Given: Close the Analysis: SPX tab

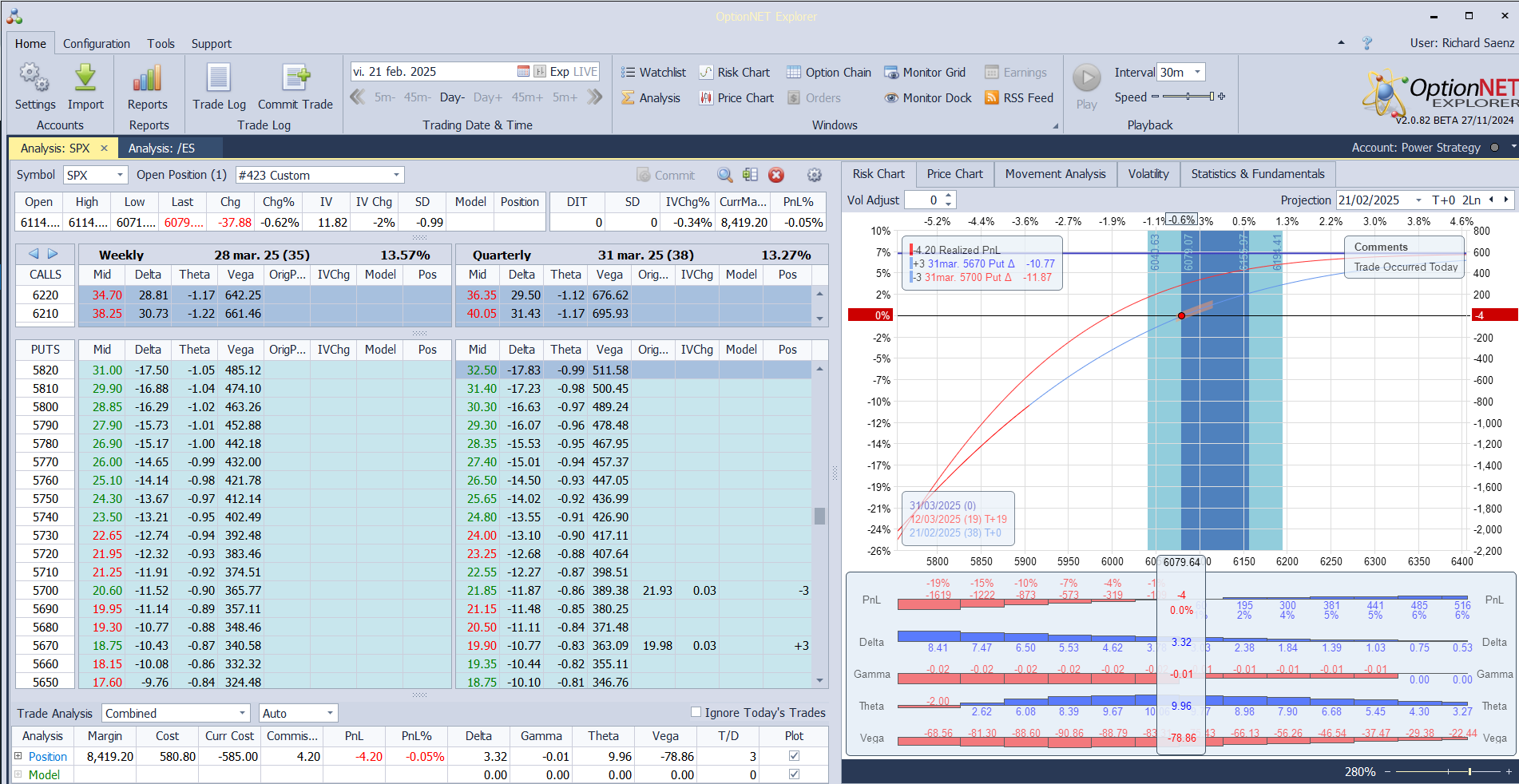Looking at the screenshot, I should [104, 148].
